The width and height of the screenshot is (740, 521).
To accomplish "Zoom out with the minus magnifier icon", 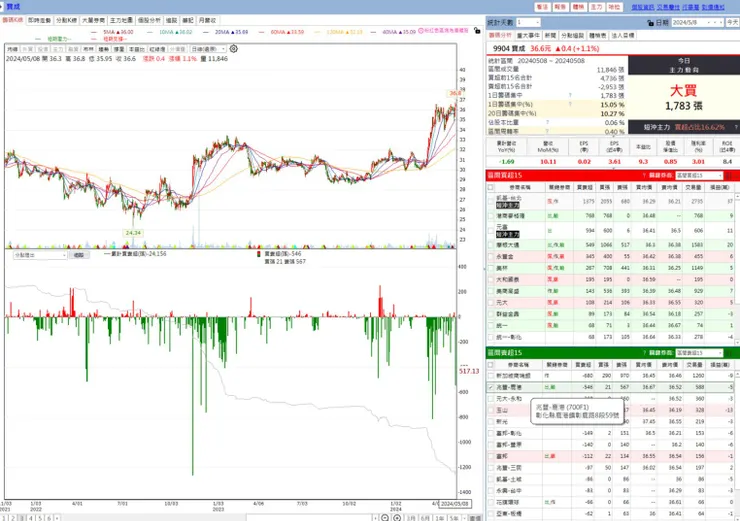I will [x=385, y=518].
